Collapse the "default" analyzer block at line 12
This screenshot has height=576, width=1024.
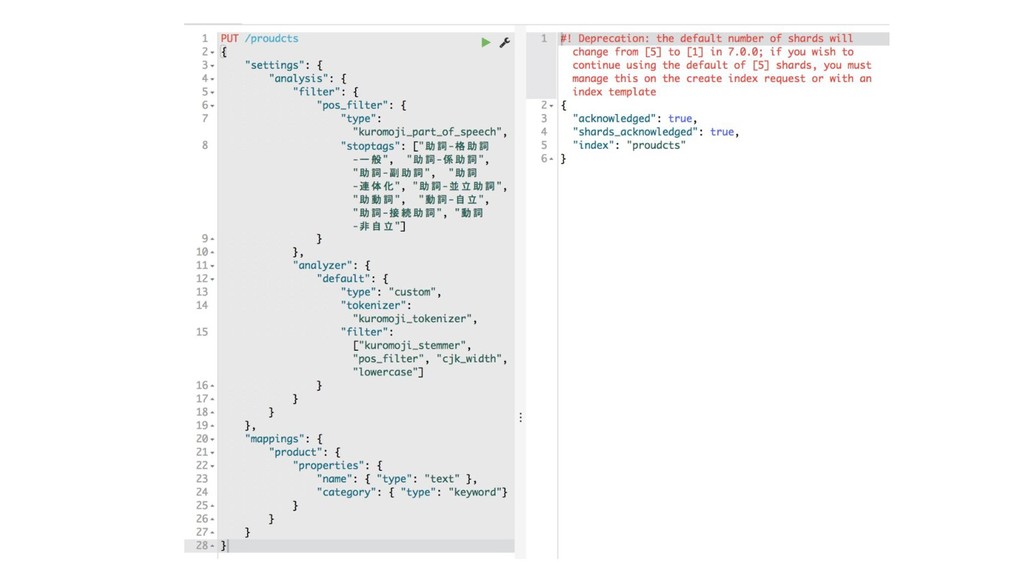(x=213, y=279)
